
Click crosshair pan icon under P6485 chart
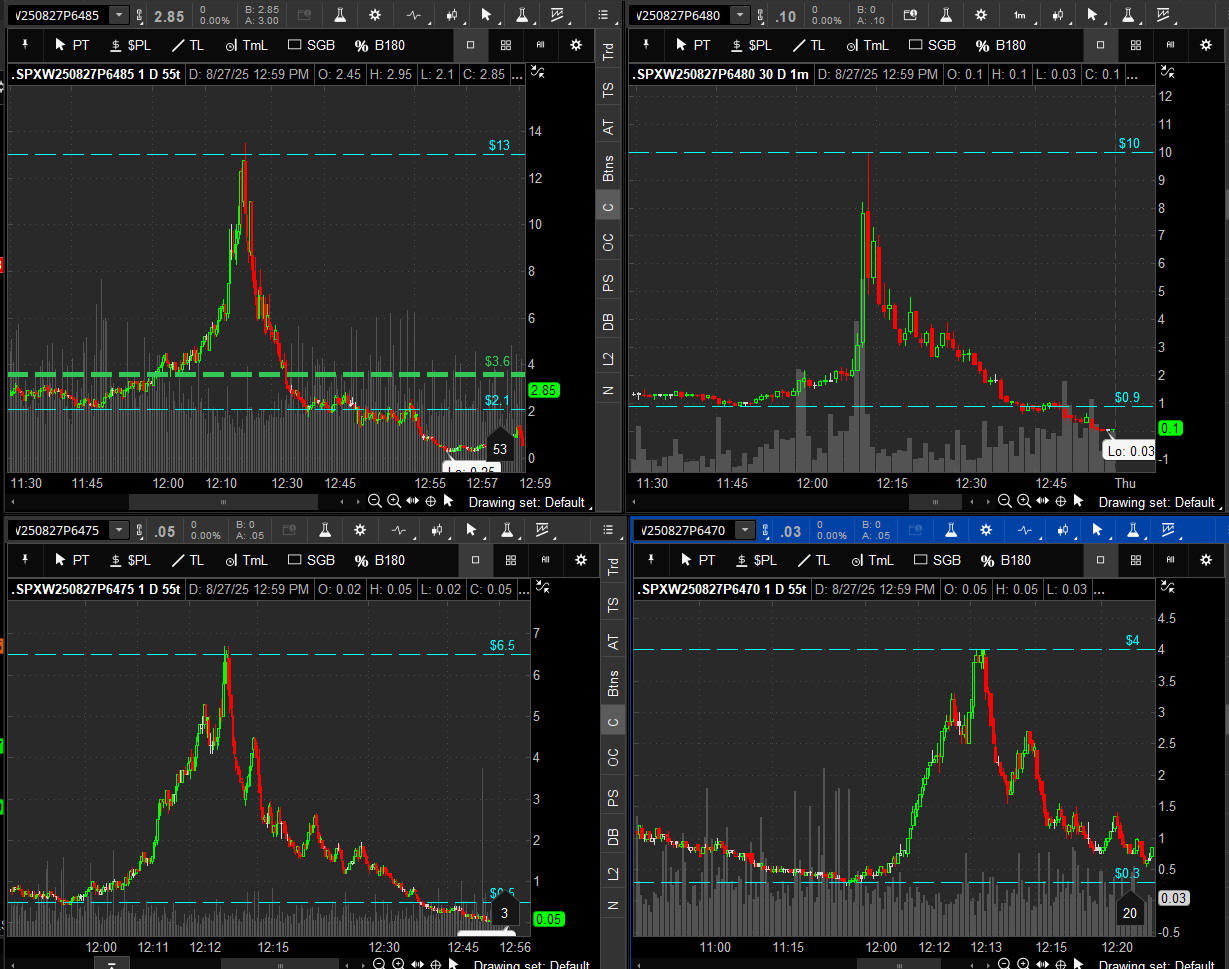[x=431, y=501]
